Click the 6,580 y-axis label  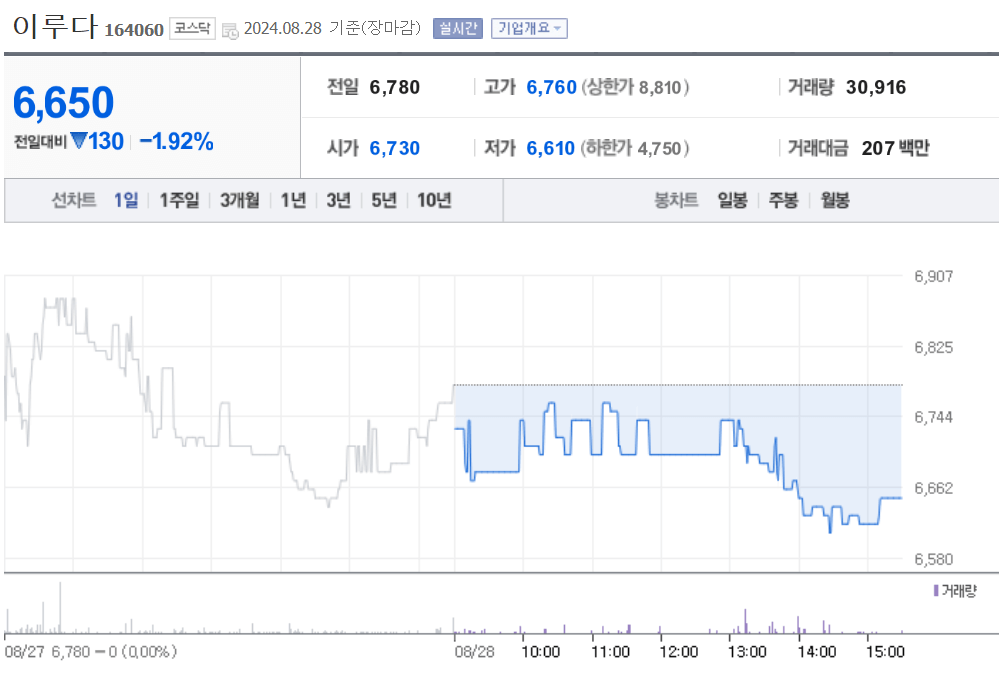click(933, 560)
